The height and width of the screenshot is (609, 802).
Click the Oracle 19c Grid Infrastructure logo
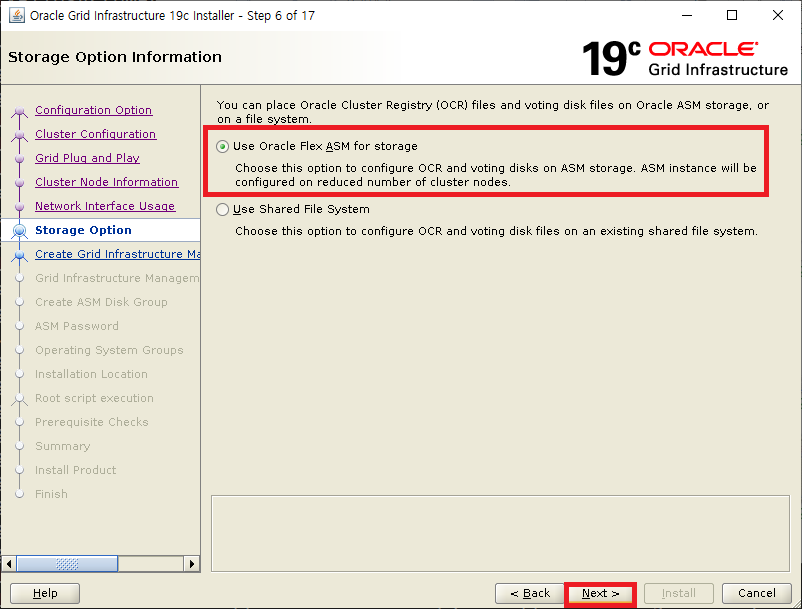point(685,58)
